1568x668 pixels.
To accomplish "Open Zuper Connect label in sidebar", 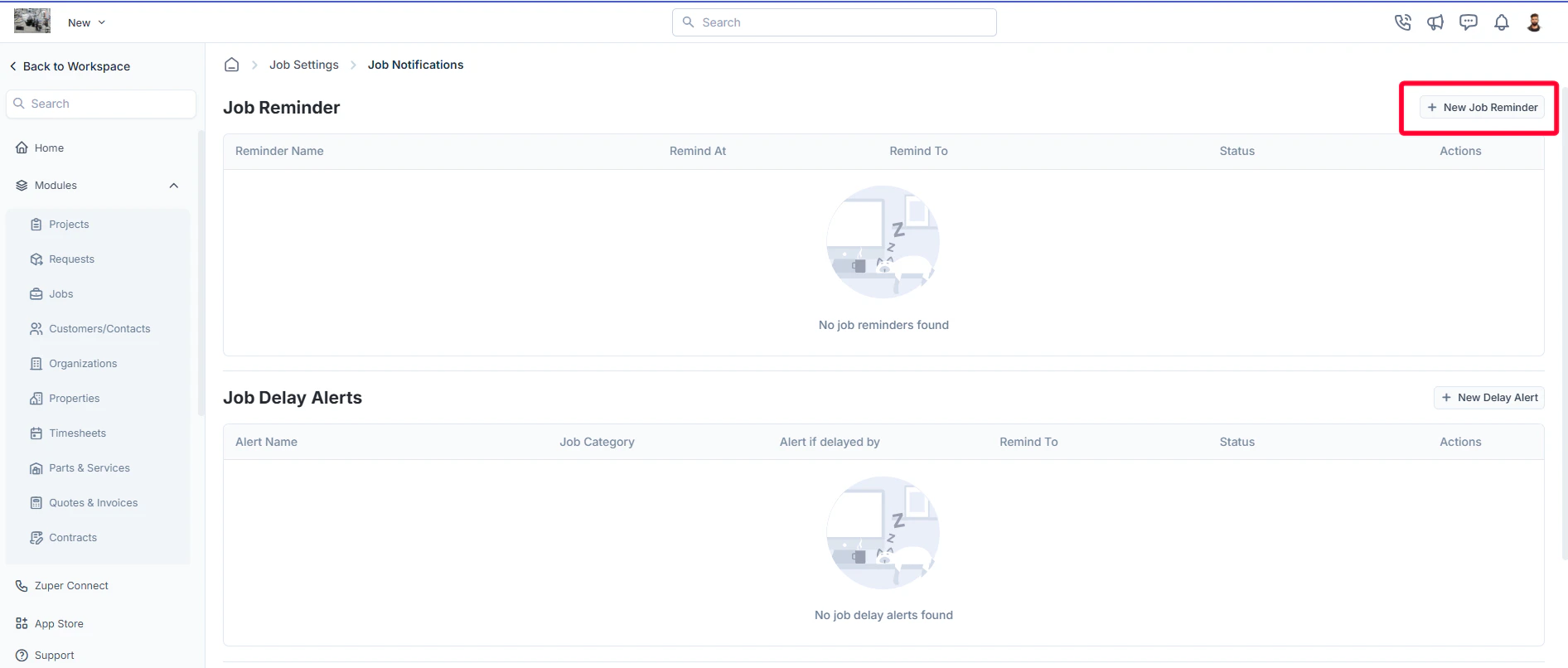I will pyautogui.click(x=71, y=586).
